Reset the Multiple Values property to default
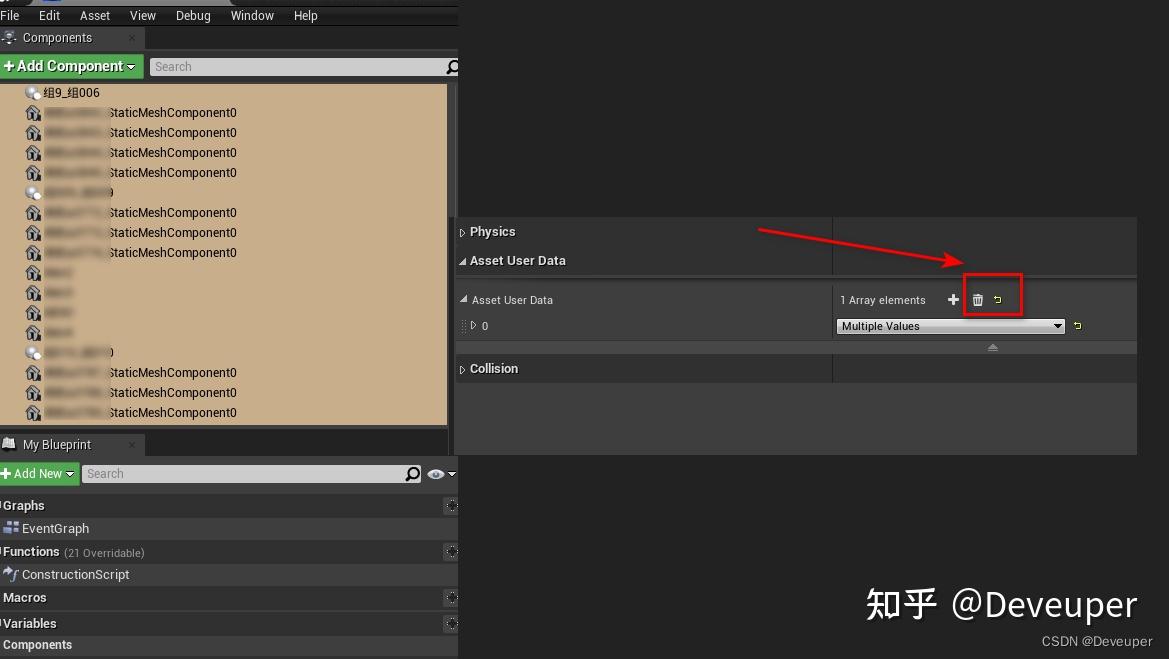Image resolution: width=1169 pixels, height=659 pixels. [x=1077, y=325]
